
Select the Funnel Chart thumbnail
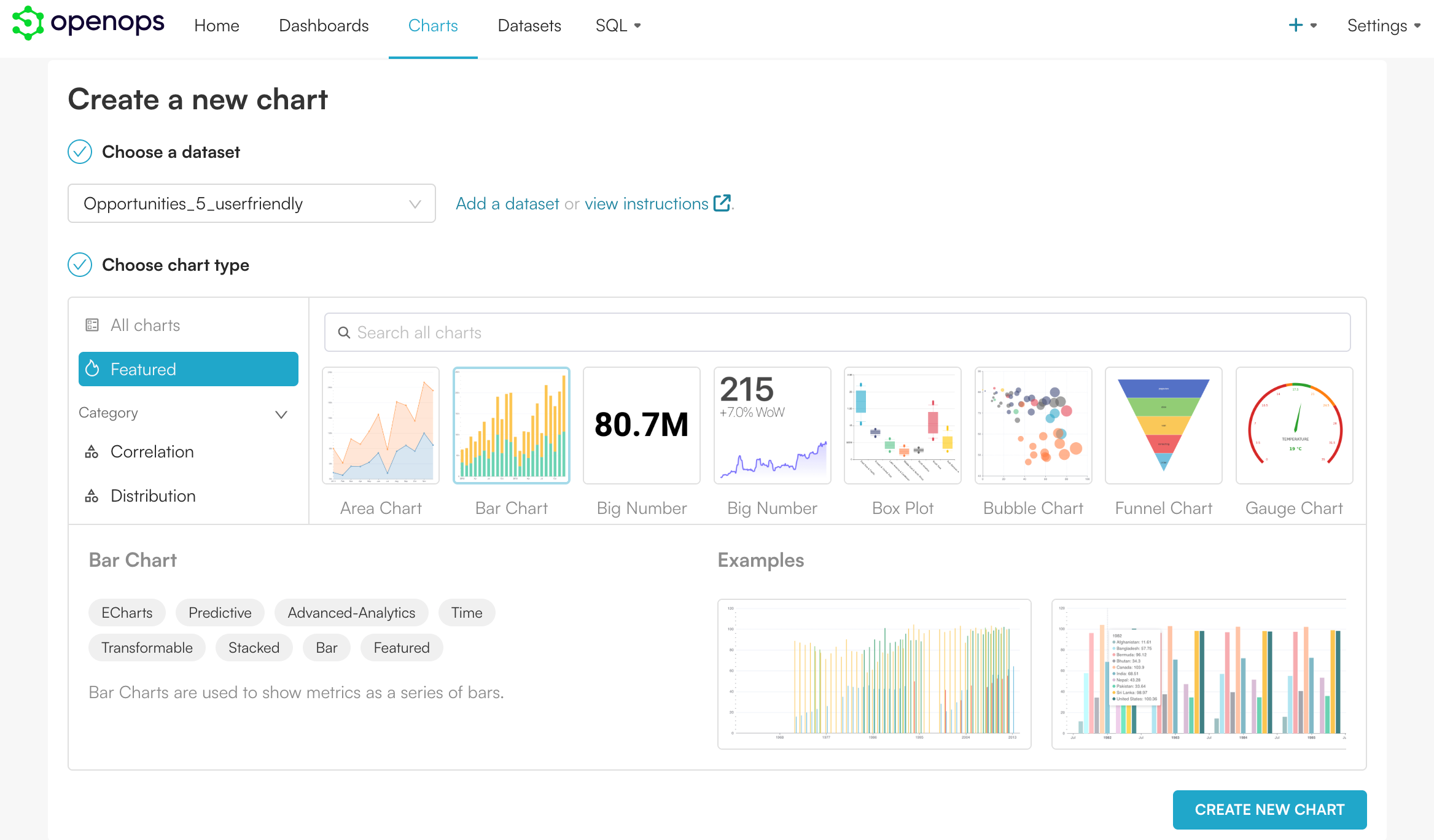pyautogui.click(x=1163, y=426)
